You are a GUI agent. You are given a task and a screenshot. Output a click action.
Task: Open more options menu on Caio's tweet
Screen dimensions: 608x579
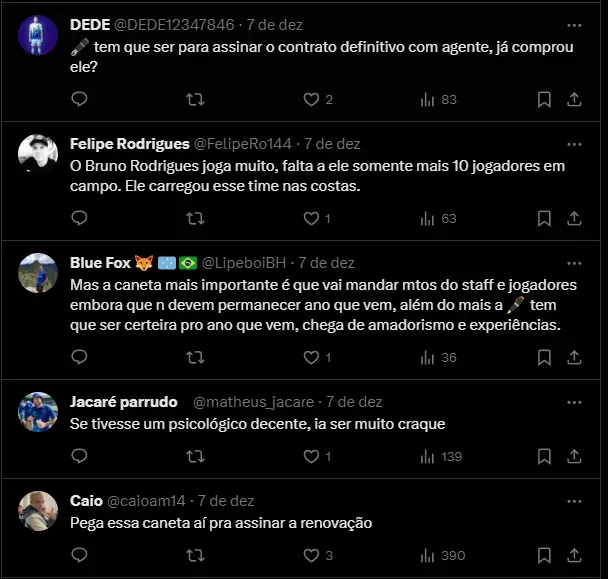574,501
